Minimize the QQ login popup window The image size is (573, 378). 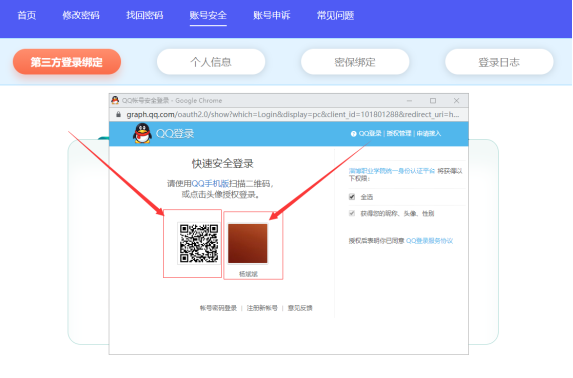click(409, 101)
